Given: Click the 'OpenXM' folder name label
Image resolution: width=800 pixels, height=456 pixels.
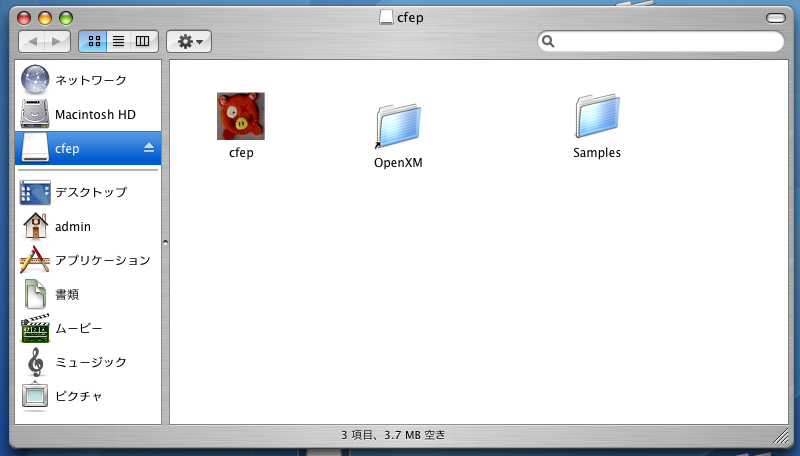Looking at the screenshot, I should pos(398,163).
